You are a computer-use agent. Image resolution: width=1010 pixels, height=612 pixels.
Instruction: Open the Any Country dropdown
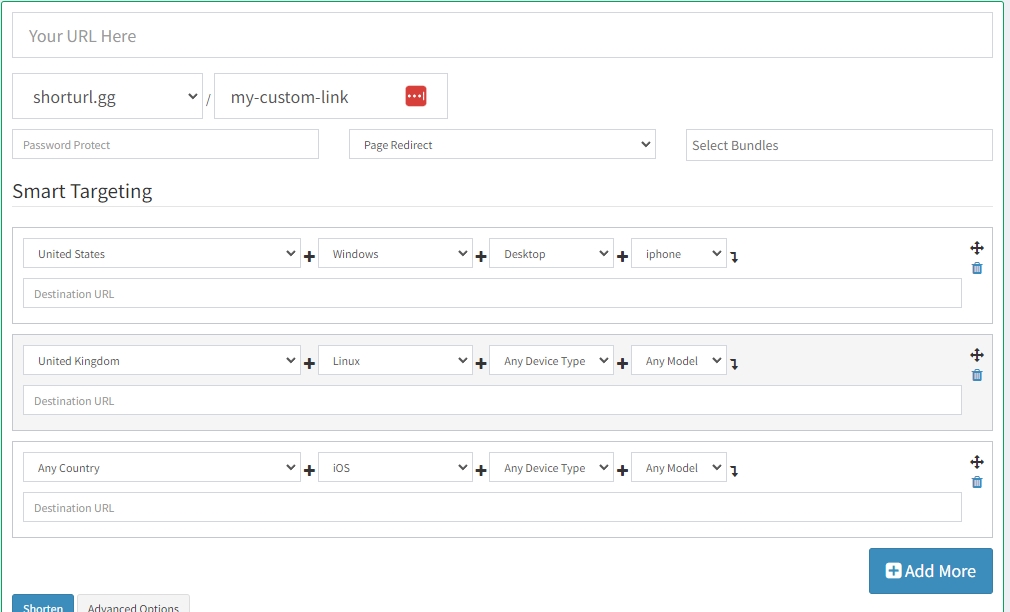point(162,467)
